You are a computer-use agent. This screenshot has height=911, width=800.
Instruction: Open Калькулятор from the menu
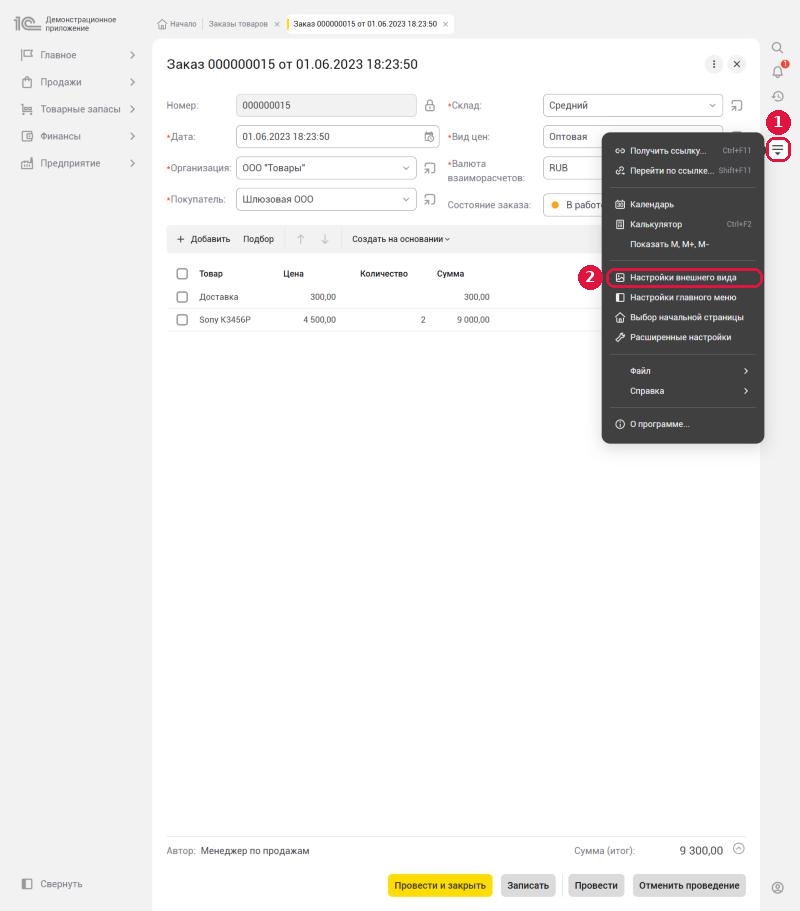tap(683, 224)
